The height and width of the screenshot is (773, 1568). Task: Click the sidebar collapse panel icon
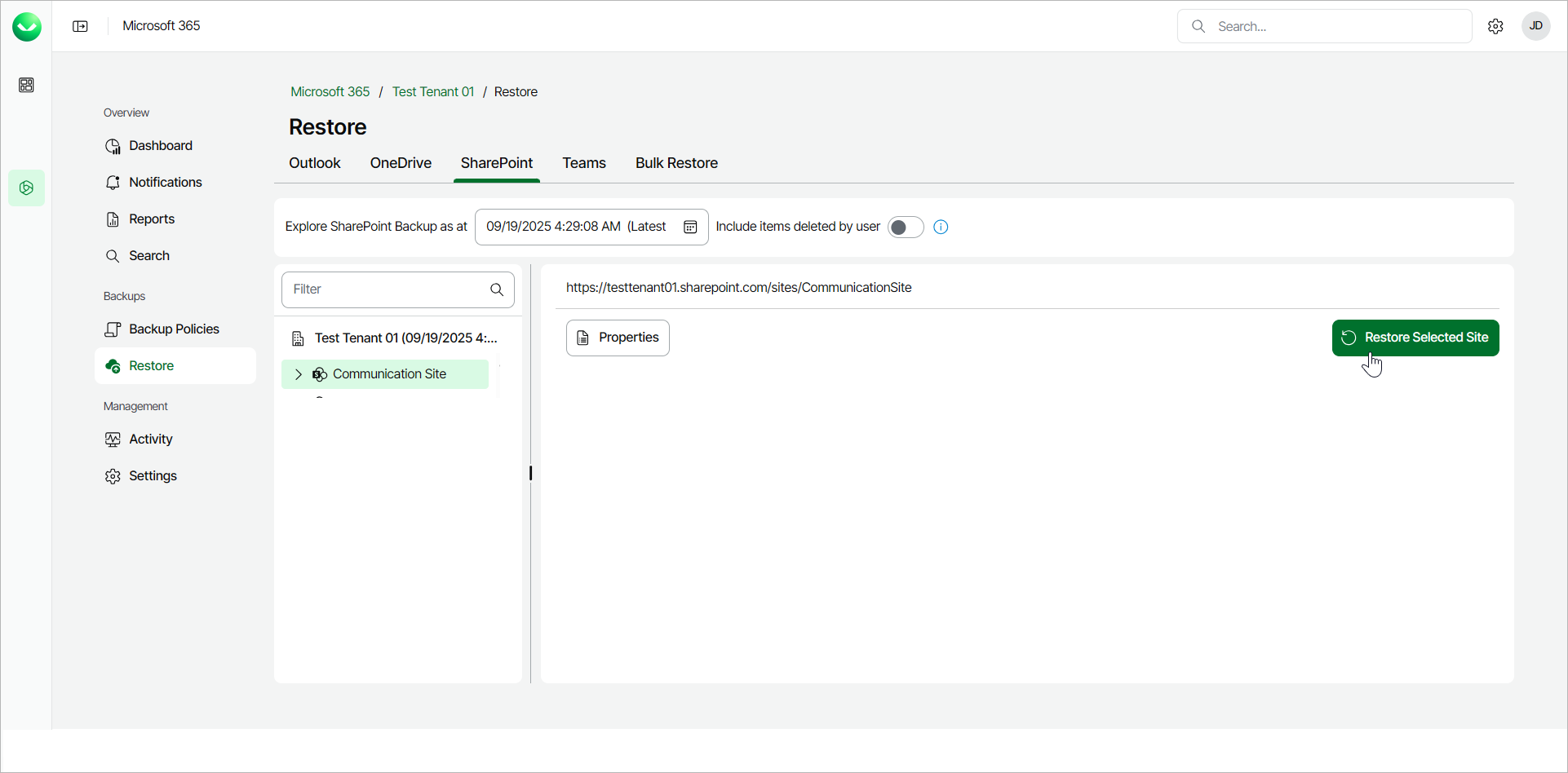pyautogui.click(x=80, y=26)
